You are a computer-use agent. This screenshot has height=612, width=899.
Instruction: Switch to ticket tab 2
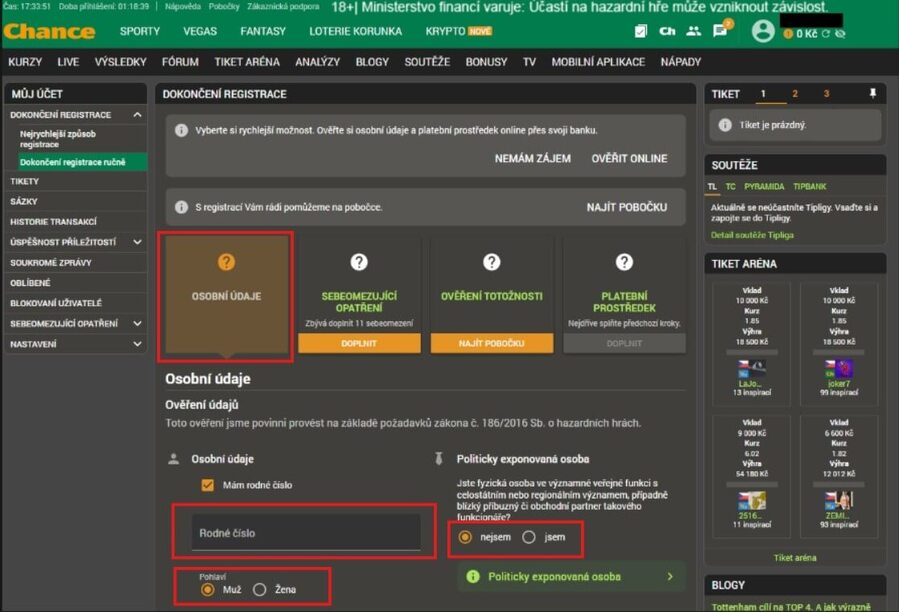click(795, 93)
